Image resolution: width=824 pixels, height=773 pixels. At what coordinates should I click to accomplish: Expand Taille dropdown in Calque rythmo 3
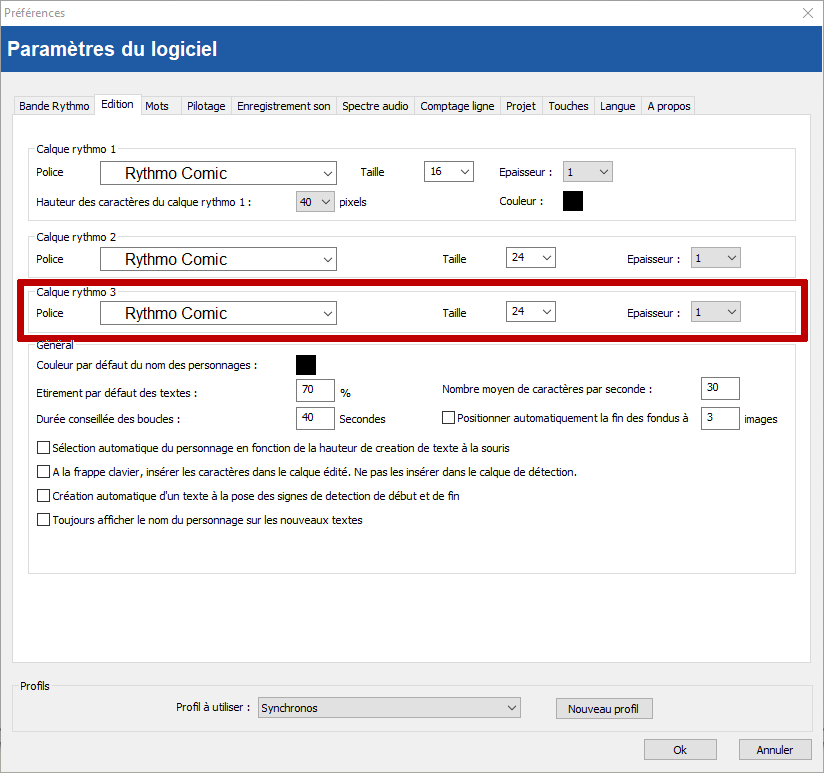pos(531,313)
